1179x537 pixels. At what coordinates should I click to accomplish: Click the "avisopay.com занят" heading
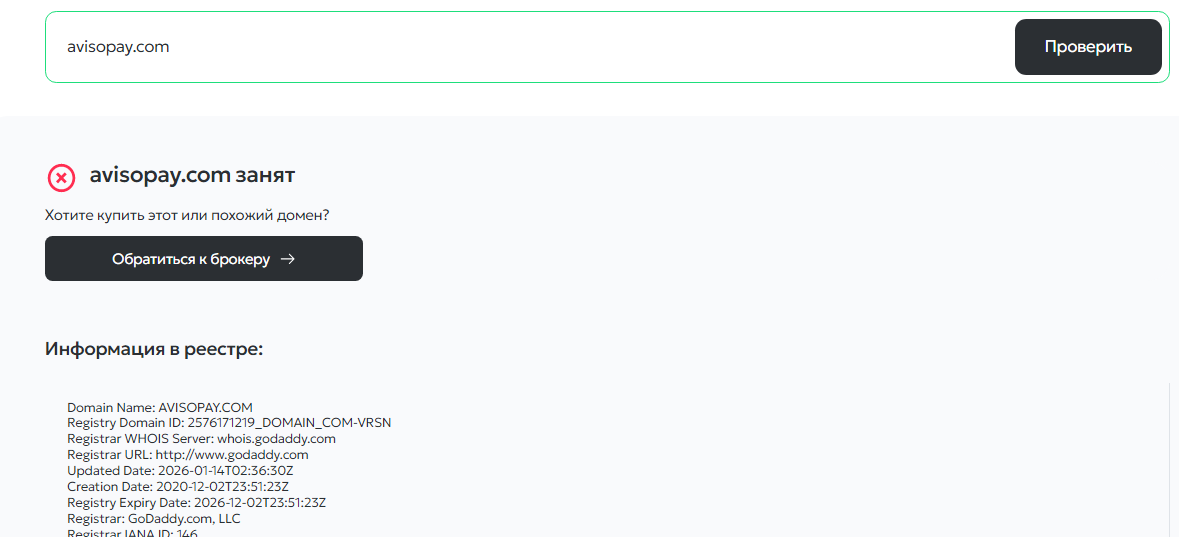(192, 176)
